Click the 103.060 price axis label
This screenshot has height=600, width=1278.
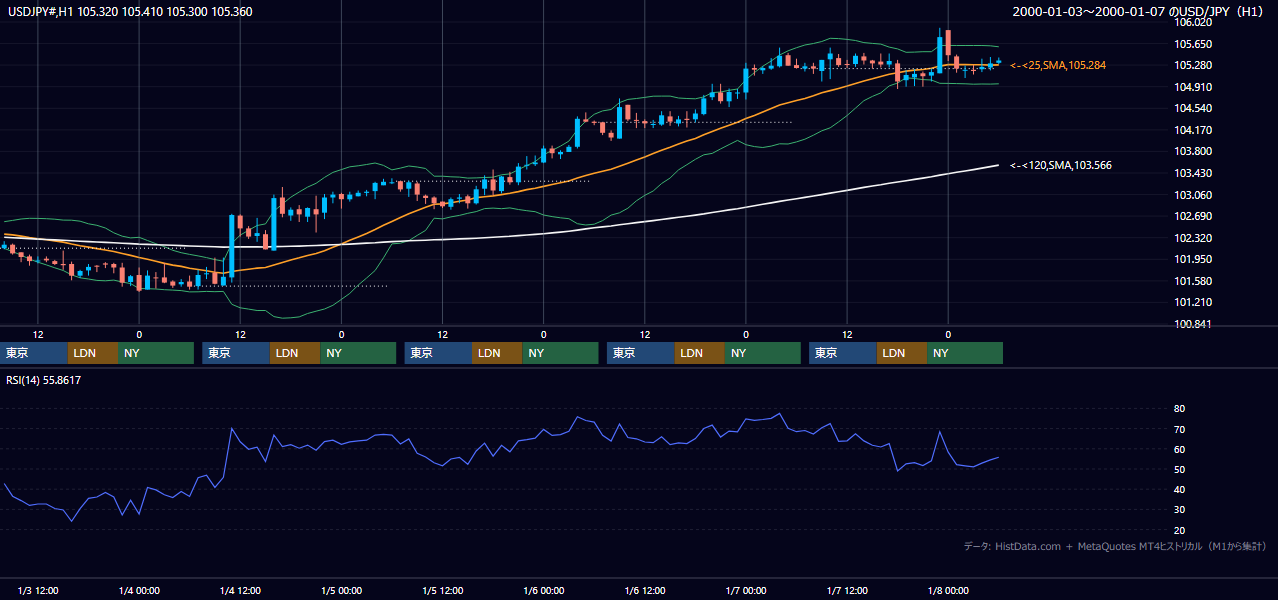1194,195
